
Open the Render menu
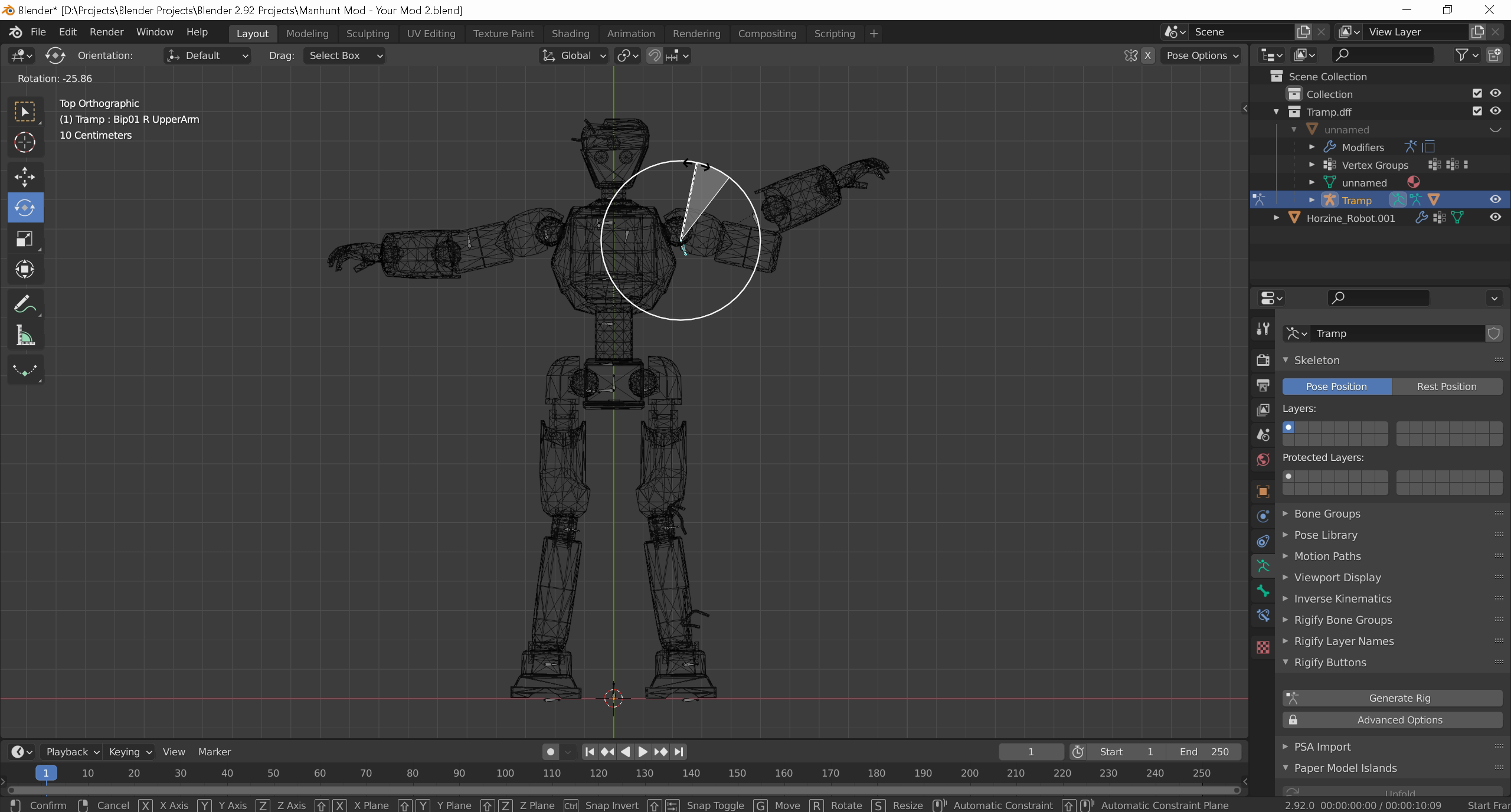click(x=106, y=32)
